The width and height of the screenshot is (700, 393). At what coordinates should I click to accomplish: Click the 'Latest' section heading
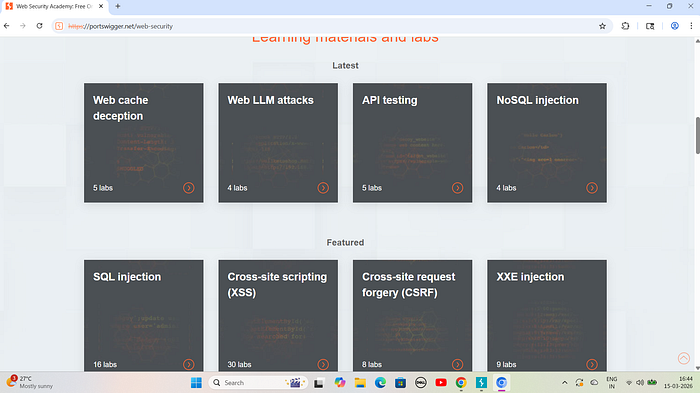click(x=345, y=66)
